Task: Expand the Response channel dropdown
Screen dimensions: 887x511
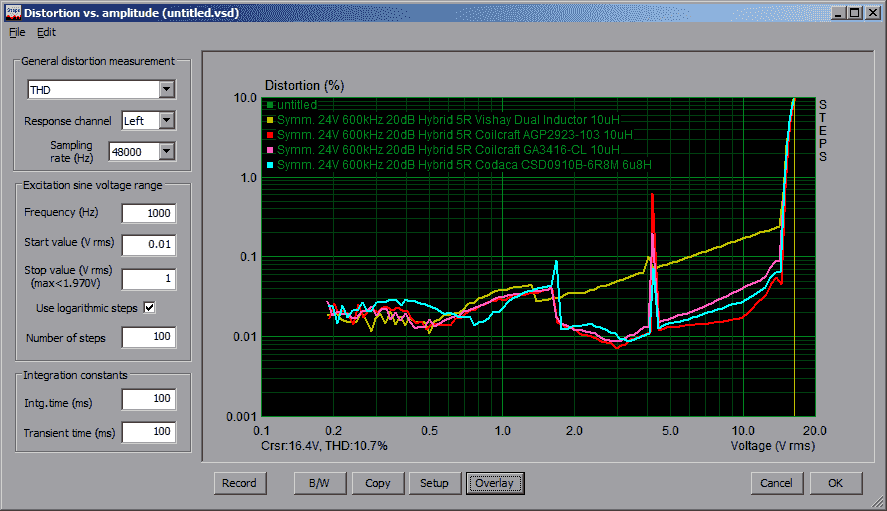Action: pos(166,121)
